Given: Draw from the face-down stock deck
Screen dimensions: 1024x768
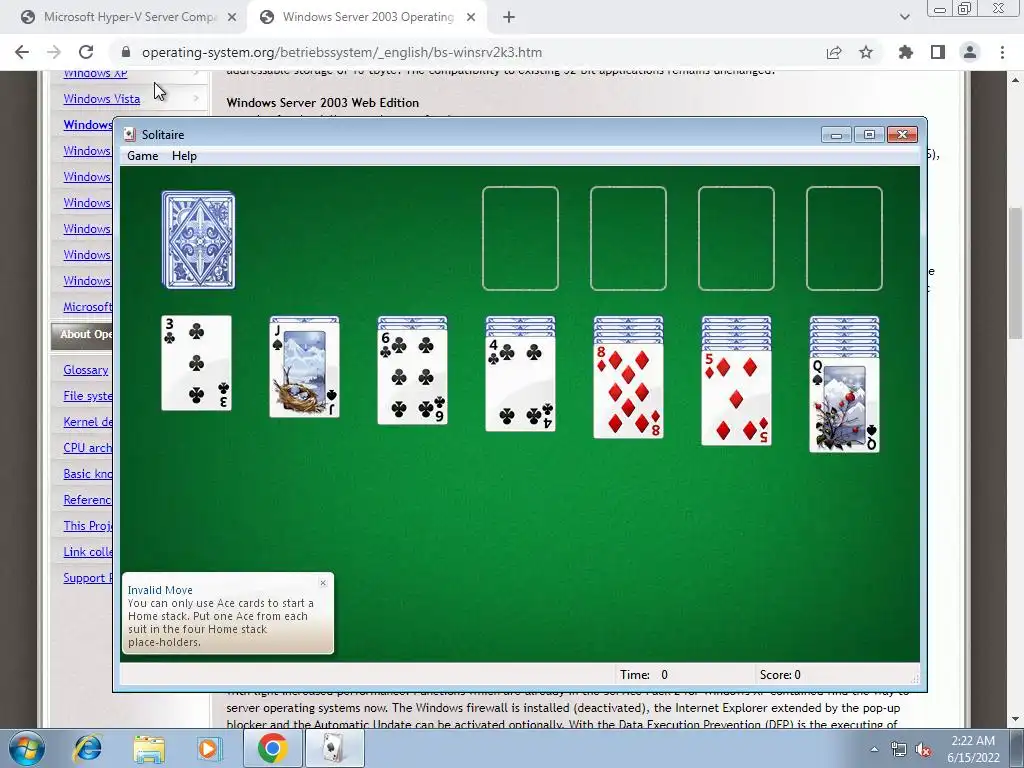Looking at the screenshot, I should coord(199,240).
